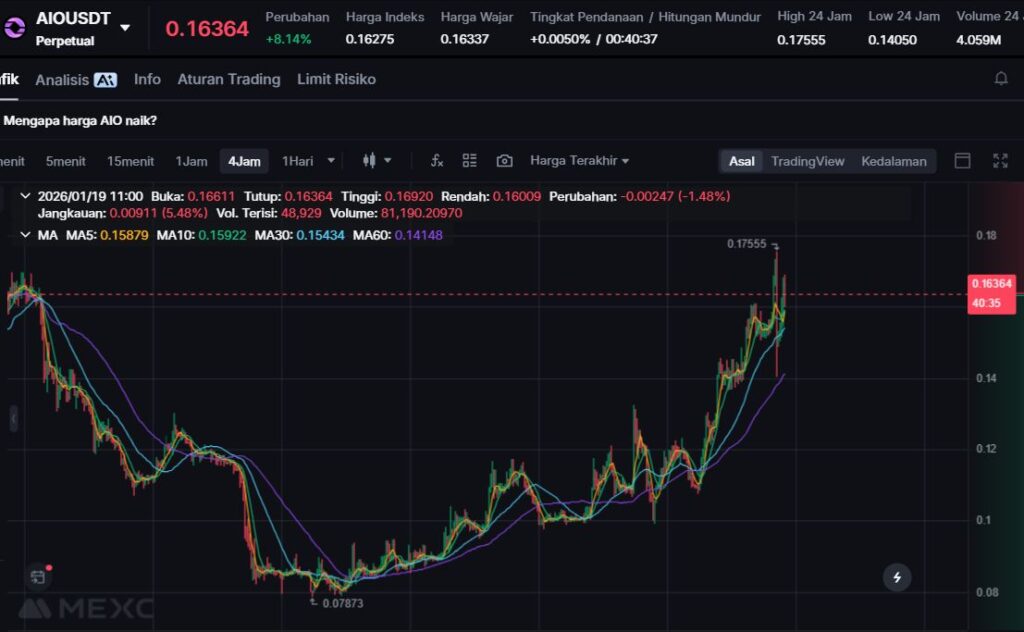The height and width of the screenshot is (632, 1024).
Task: Expand chart to fullscreen
Action: 1000,161
